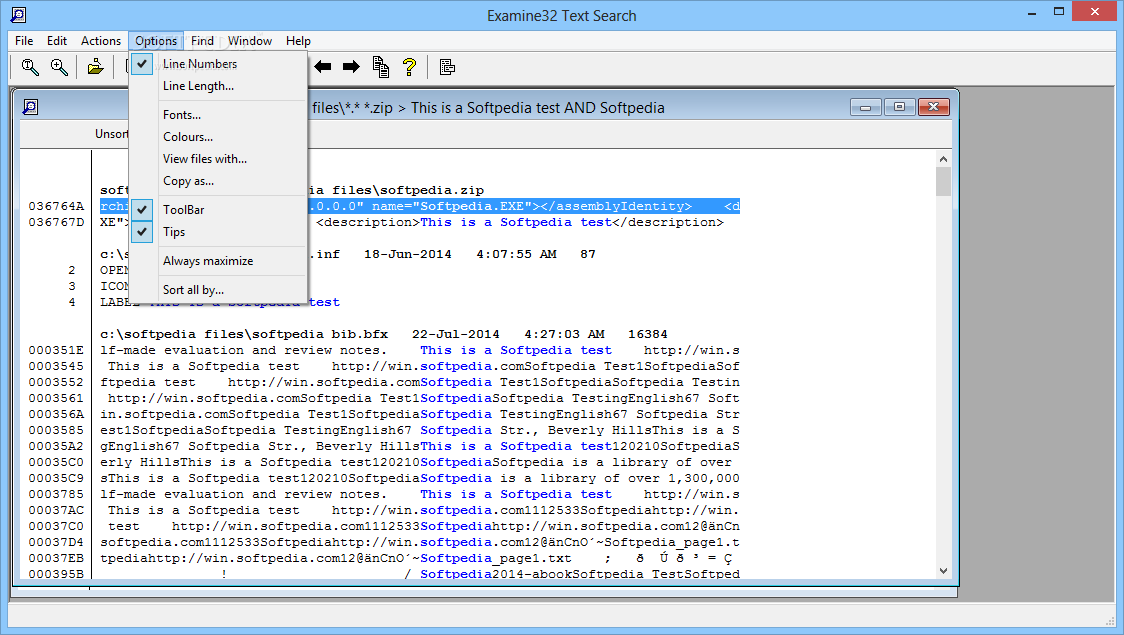Viewport: 1124px width, 635px height.
Task: Click result line 00037AC
Action: [x=419, y=510]
